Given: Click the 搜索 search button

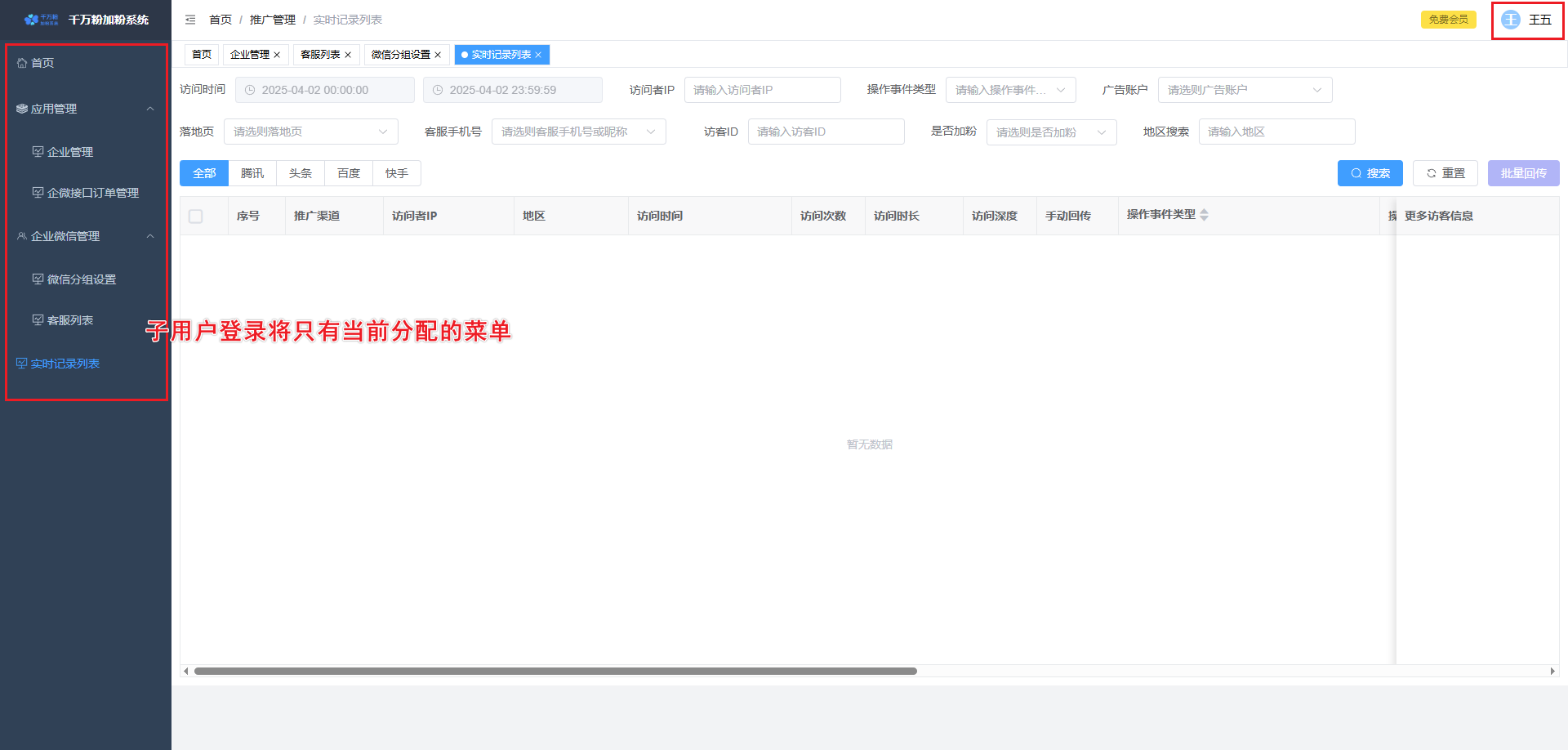Looking at the screenshot, I should click(x=1370, y=173).
